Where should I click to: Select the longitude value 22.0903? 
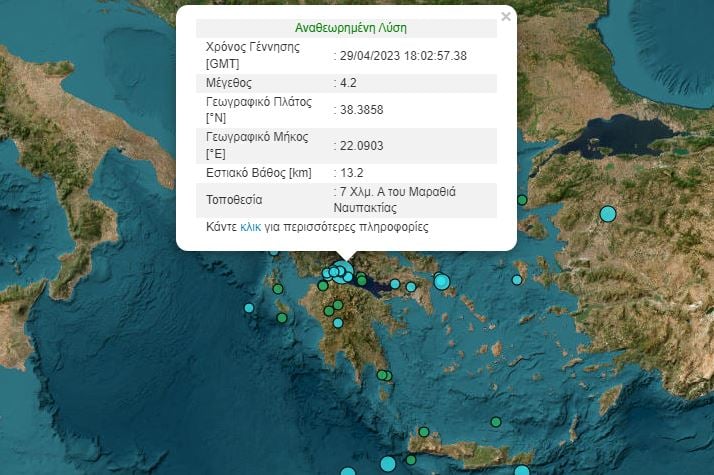[x=362, y=146]
